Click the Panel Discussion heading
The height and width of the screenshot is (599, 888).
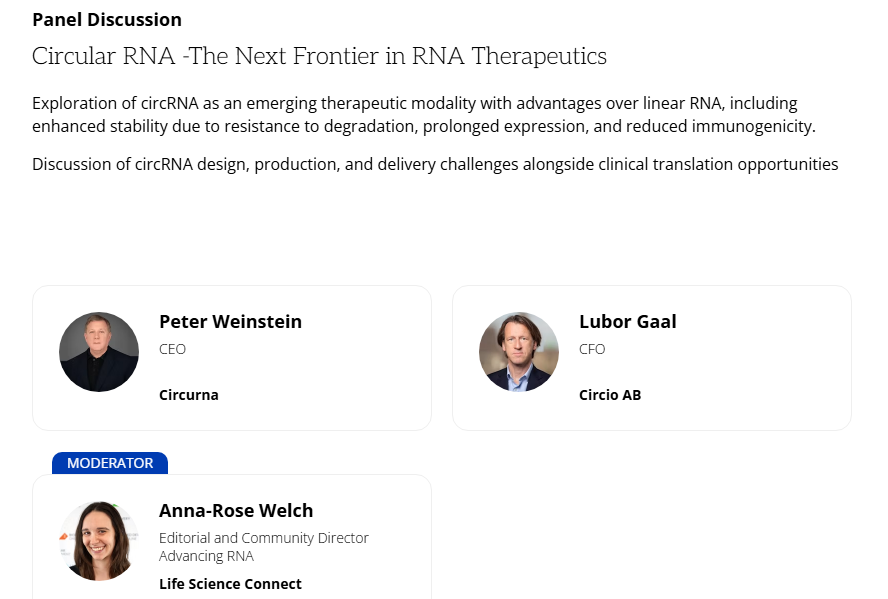coord(107,20)
